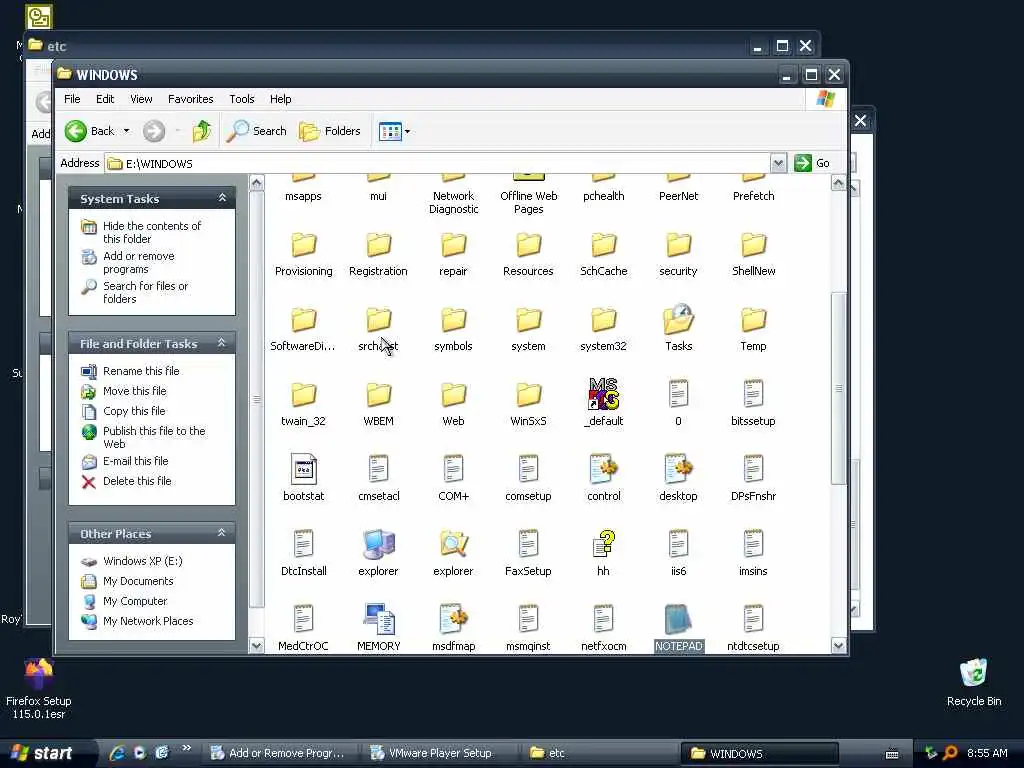The image size is (1024, 768).
Task: Open the Favorites menu
Action: pyautogui.click(x=191, y=99)
